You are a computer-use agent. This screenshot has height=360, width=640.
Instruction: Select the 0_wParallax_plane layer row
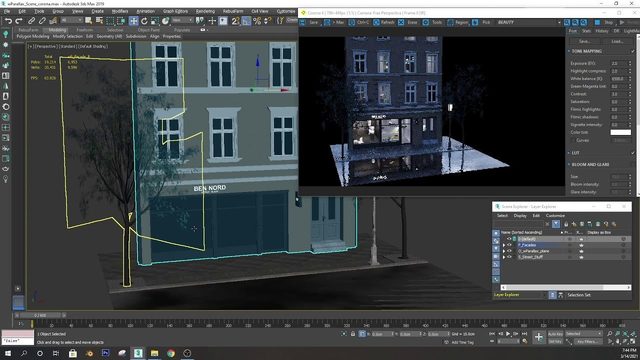point(565,251)
